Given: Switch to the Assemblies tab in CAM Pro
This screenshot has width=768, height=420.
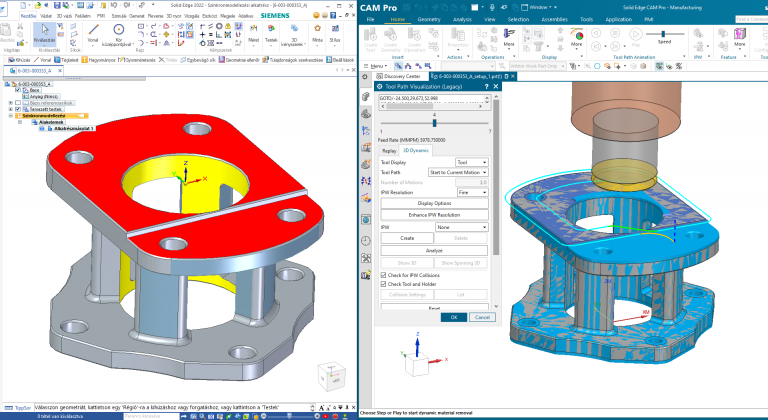Looking at the screenshot, I should click(554, 20).
